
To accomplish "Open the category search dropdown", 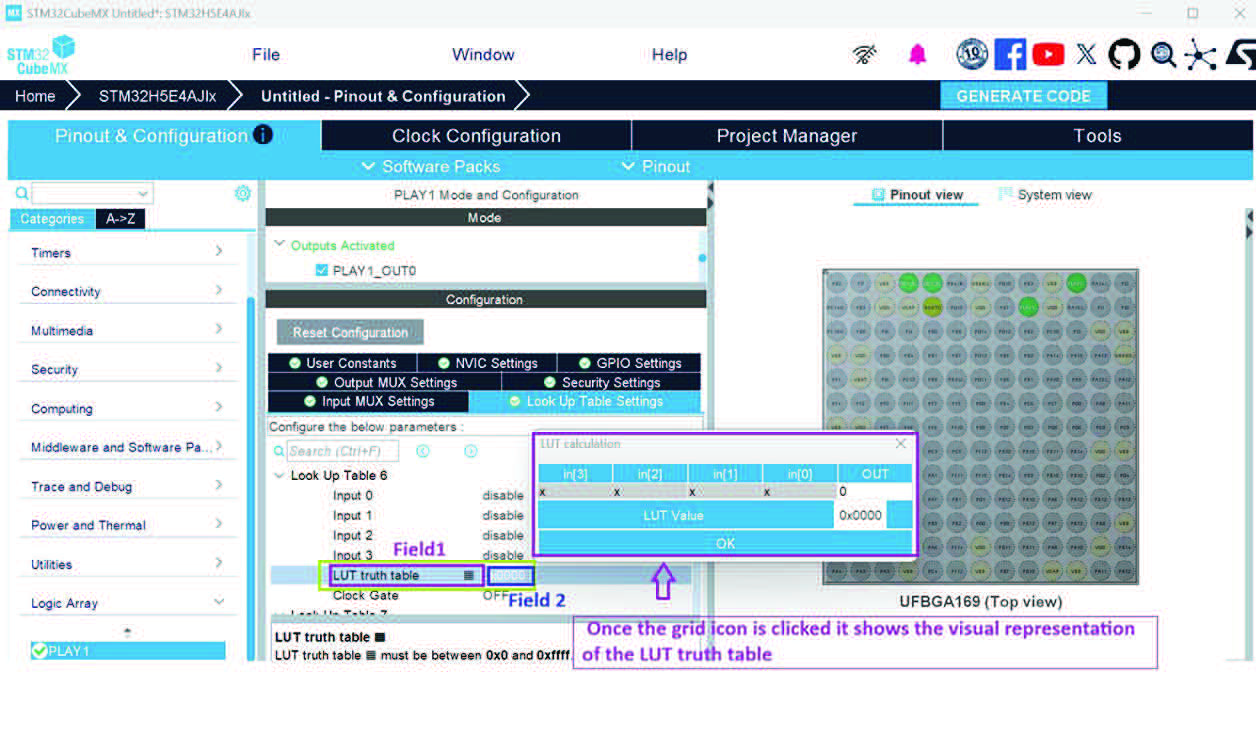I will tap(143, 194).
